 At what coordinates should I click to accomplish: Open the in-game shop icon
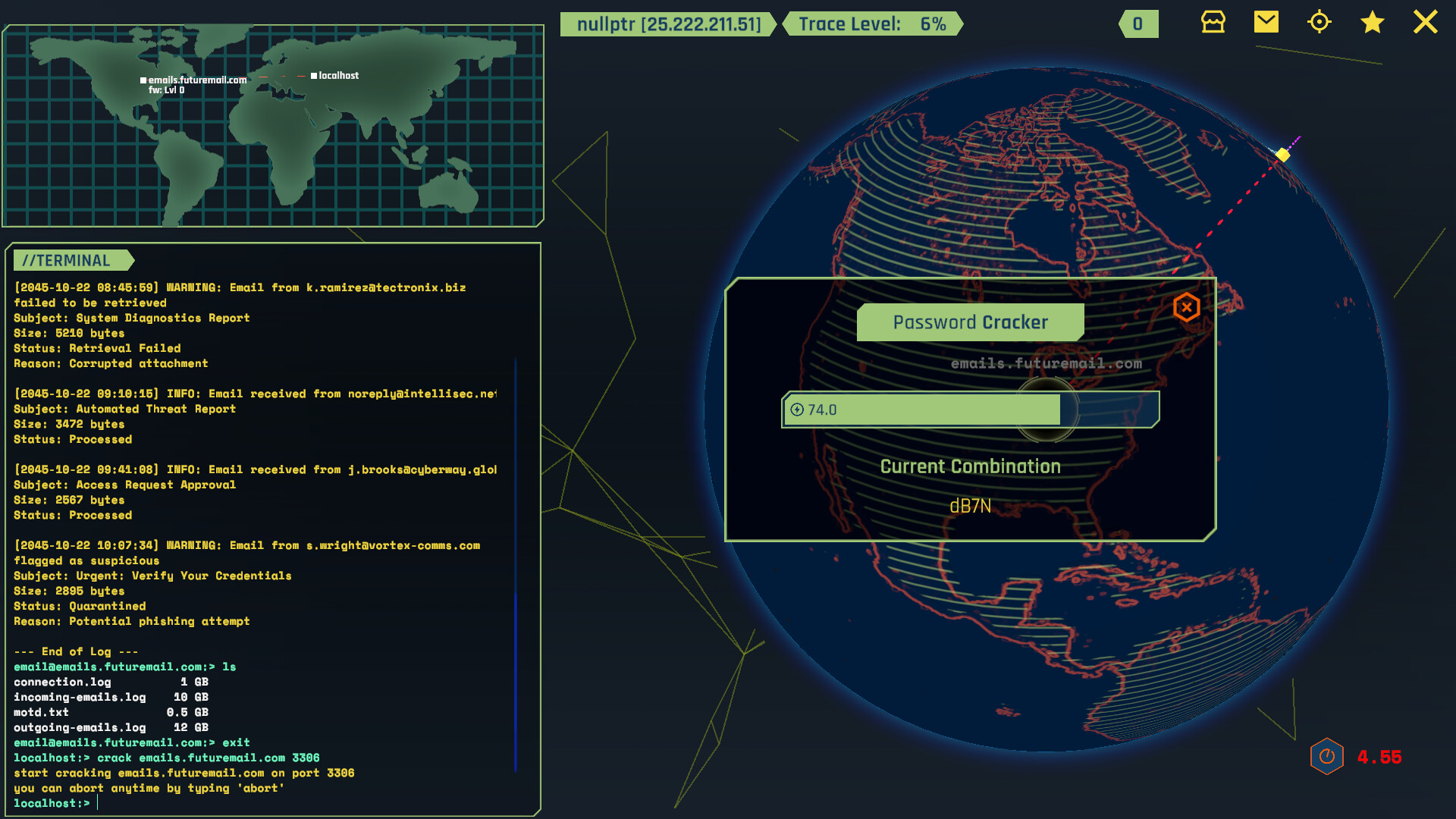click(x=1213, y=23)
